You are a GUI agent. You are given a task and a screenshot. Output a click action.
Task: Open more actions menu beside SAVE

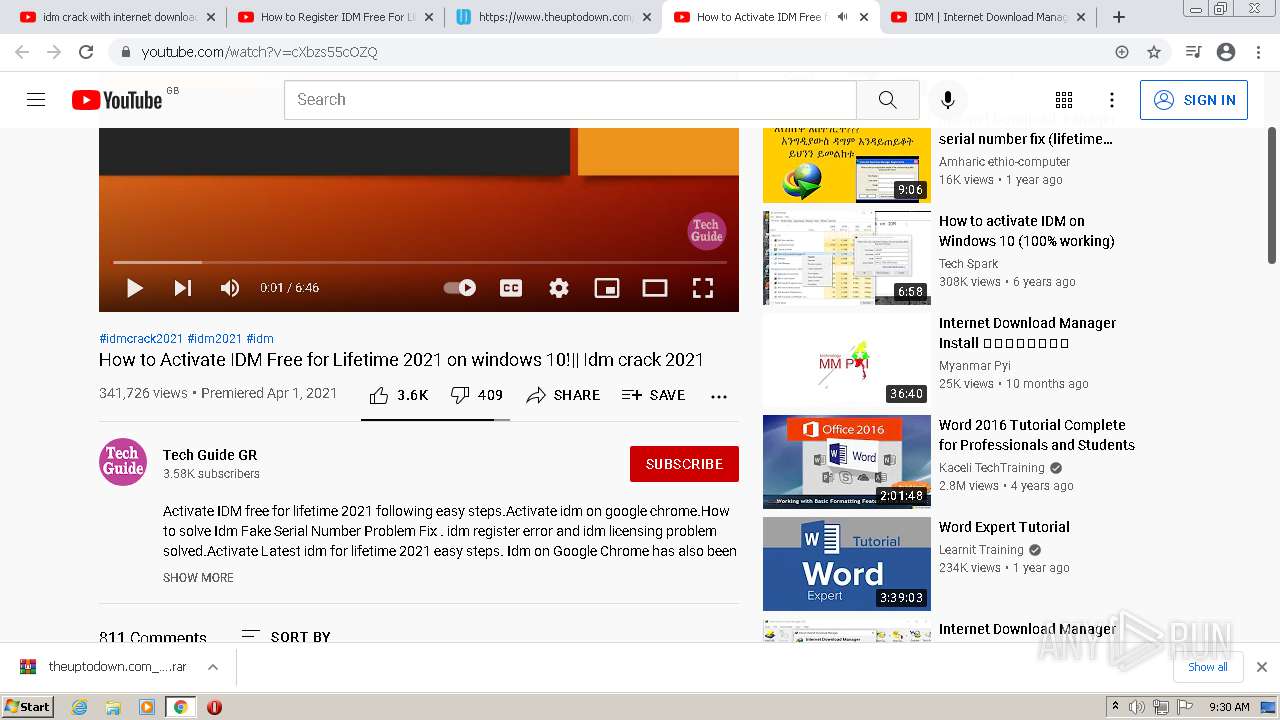pos(719,396)
